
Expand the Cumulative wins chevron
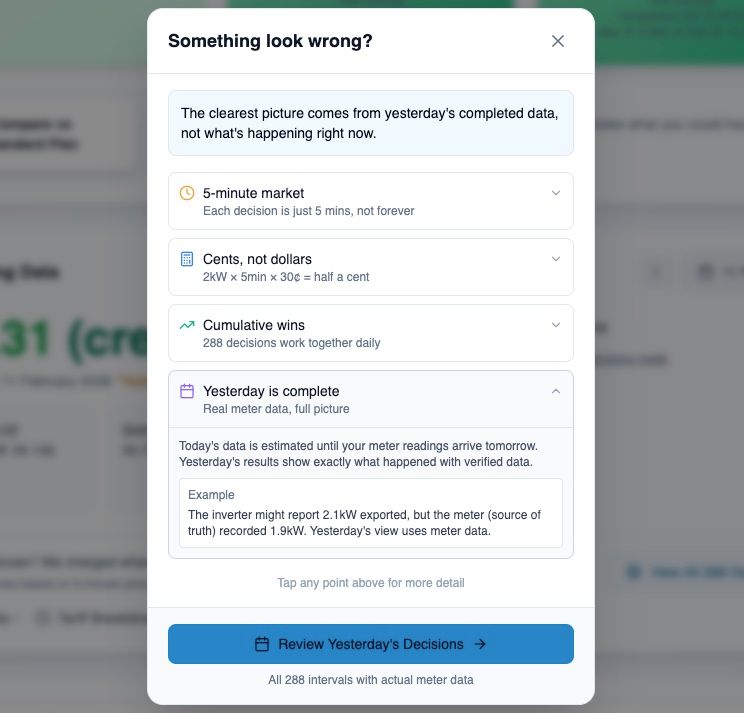coord(556,325)
